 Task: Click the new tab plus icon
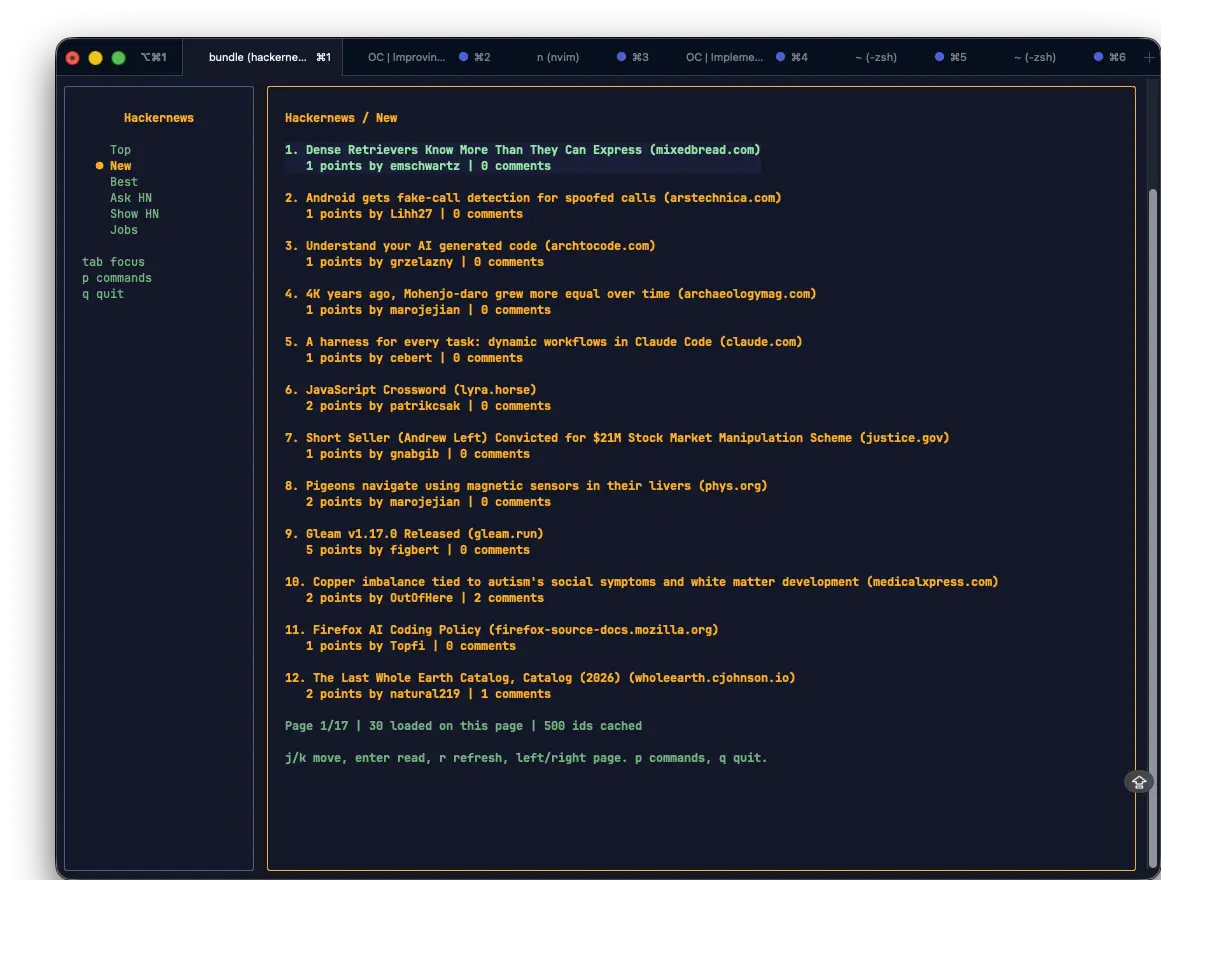(1149, 58)
